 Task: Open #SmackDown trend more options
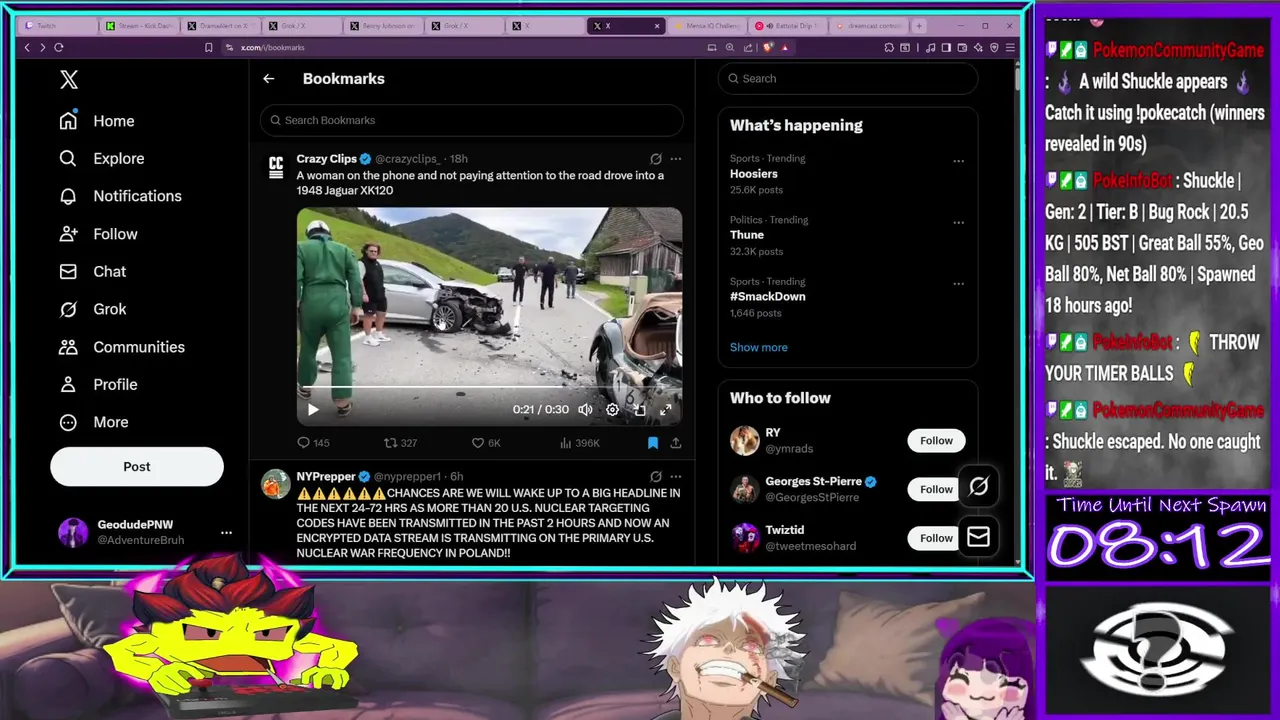point(958,284)
